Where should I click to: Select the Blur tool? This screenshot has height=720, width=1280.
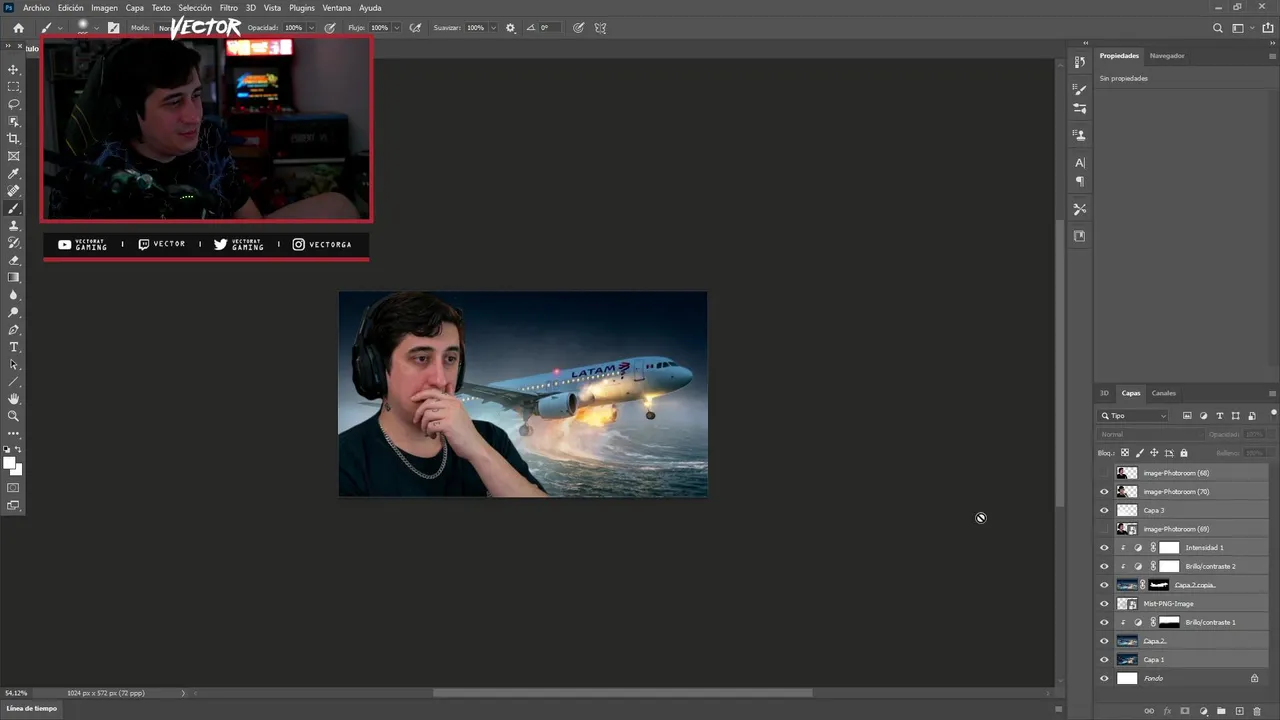pos(14,295)
